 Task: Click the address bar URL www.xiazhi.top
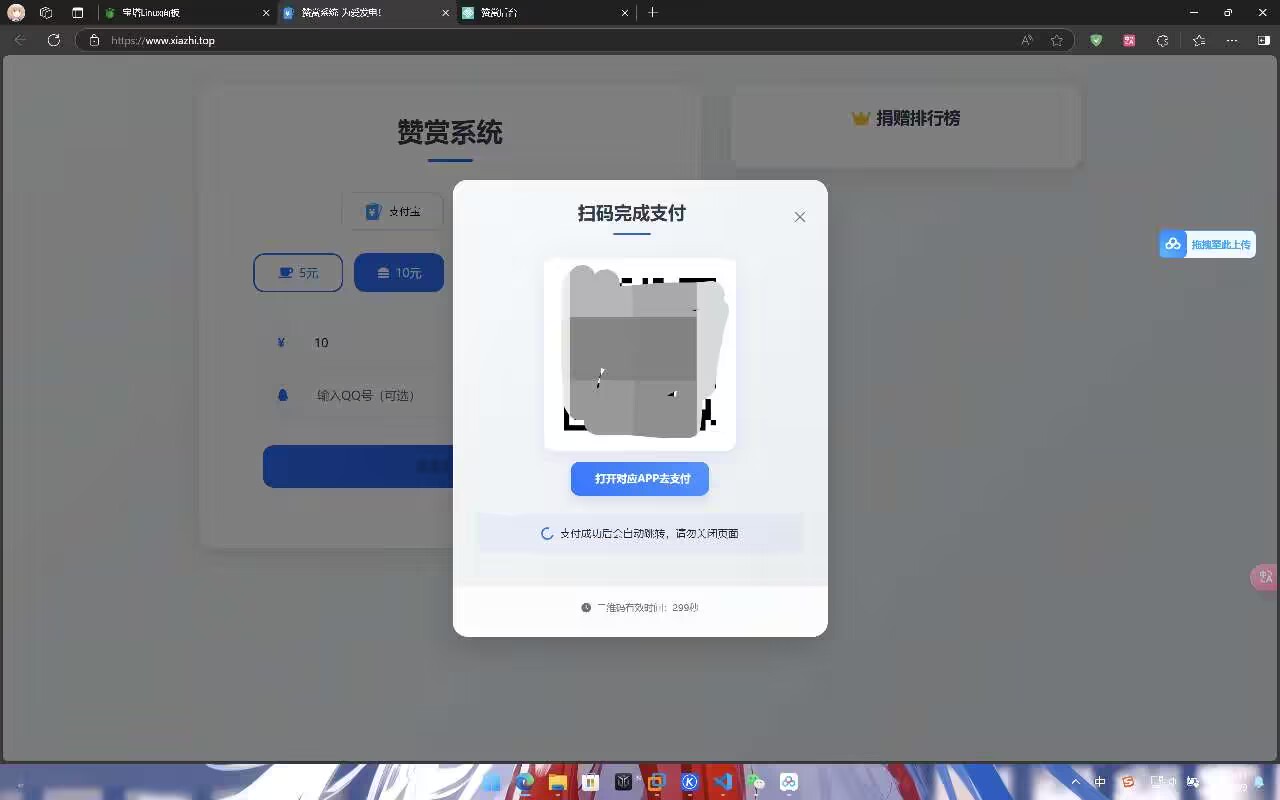coord(163,41)
